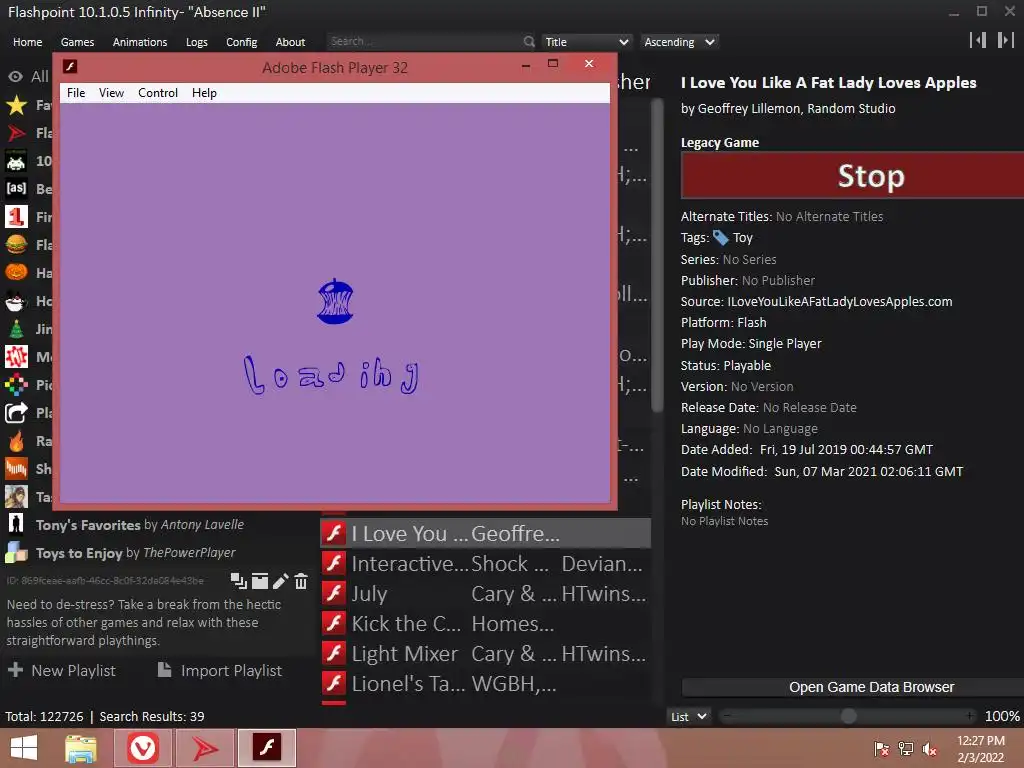Select the pumpkin Halloween playlist icon
The width and height of the screenshot is (1024, 768).
click(16, 273)
